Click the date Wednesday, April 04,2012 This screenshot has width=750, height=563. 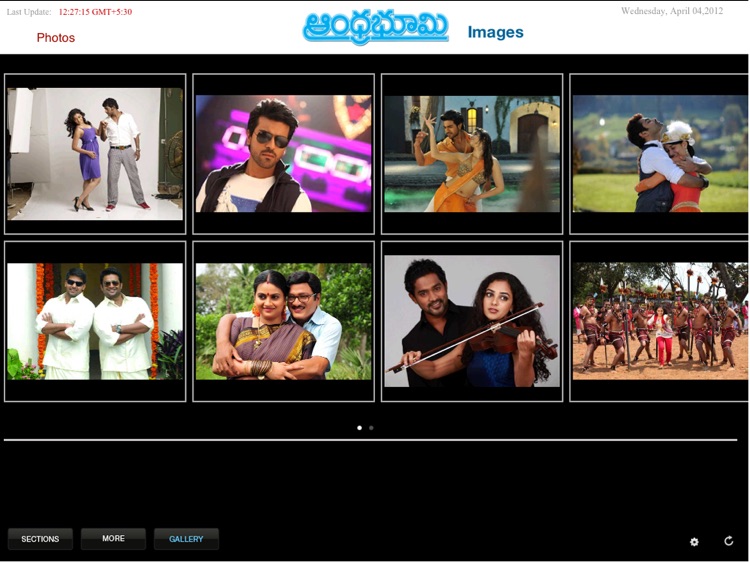pos(672,11)
